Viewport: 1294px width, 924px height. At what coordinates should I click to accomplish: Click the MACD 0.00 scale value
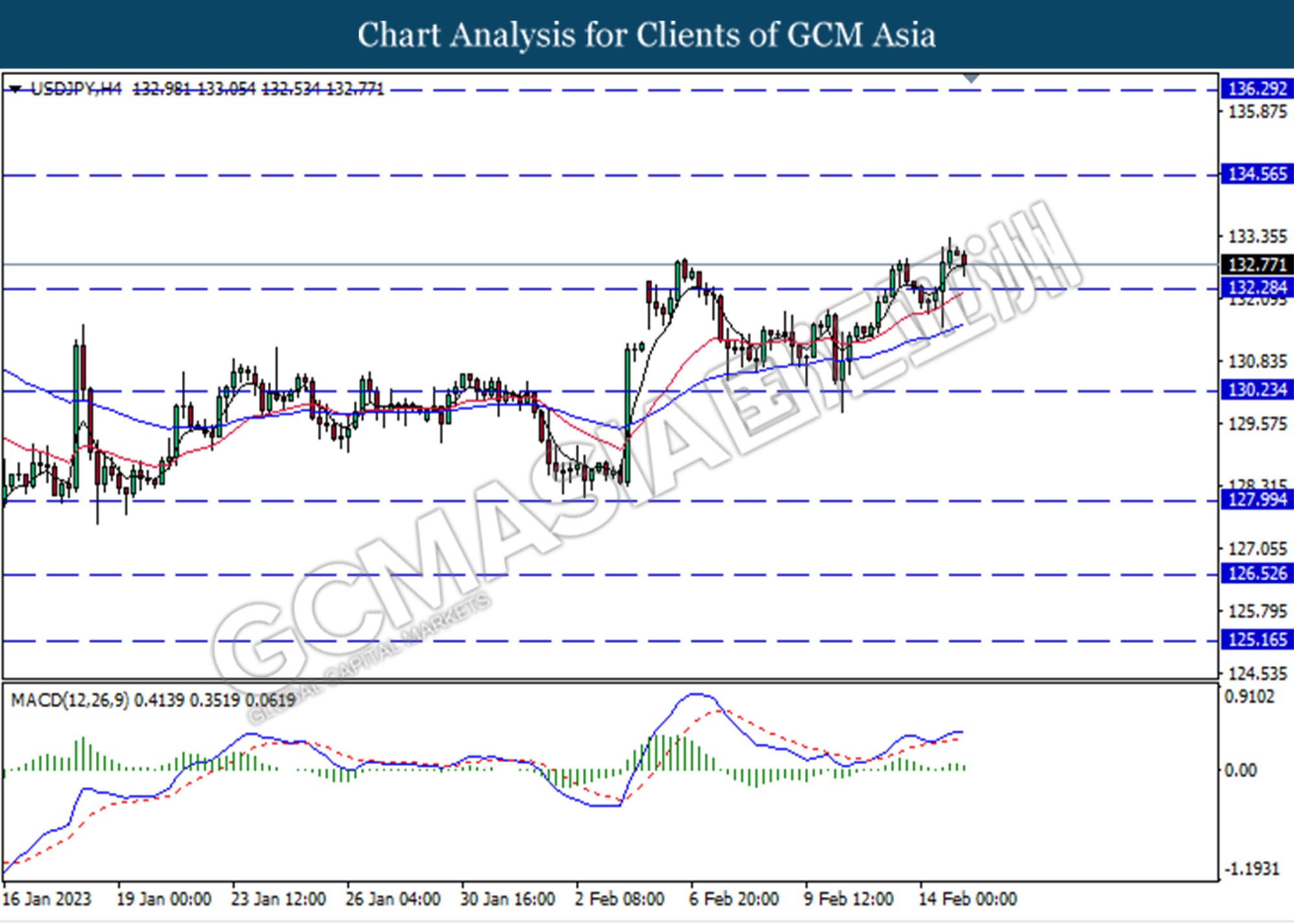(x=1240, y=770)
